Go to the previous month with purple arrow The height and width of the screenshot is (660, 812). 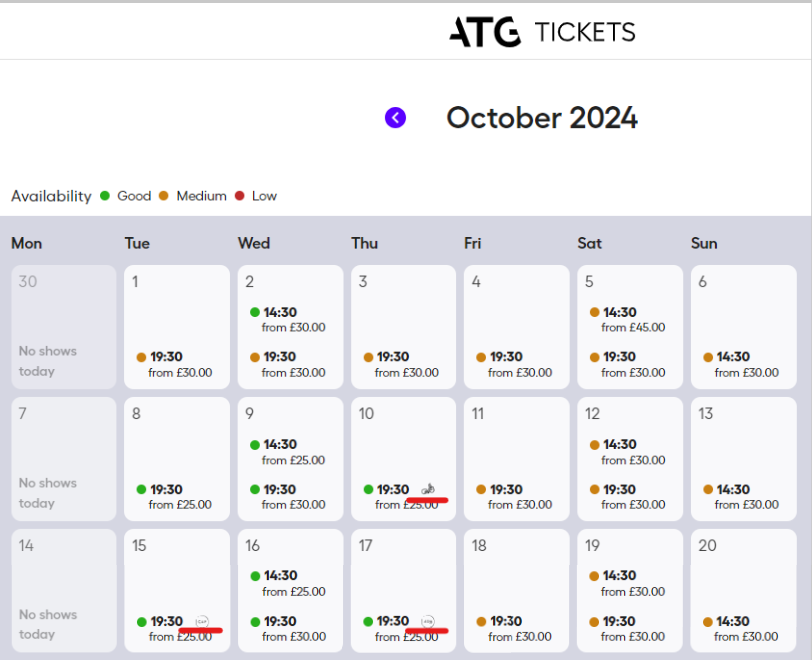click(x=395, y=118)
